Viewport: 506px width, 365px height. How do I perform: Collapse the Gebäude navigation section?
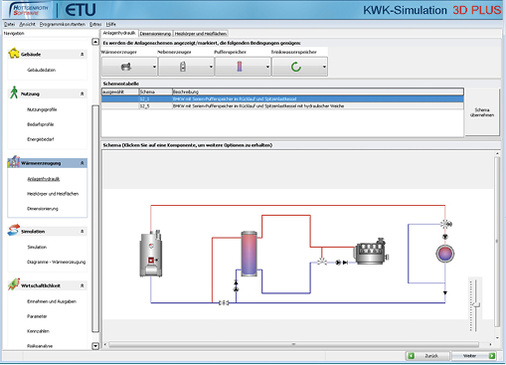[82, 54]
